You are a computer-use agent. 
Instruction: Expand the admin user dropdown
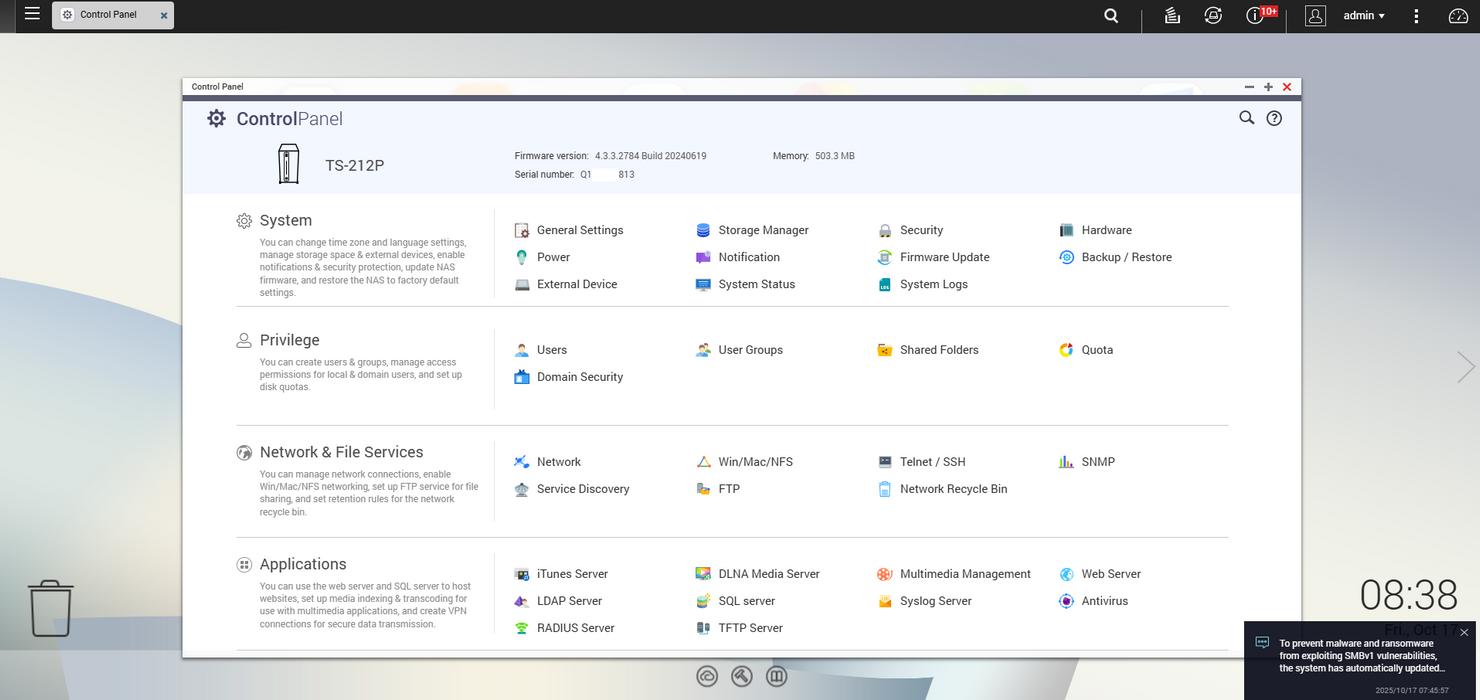tap(1364, 16)
